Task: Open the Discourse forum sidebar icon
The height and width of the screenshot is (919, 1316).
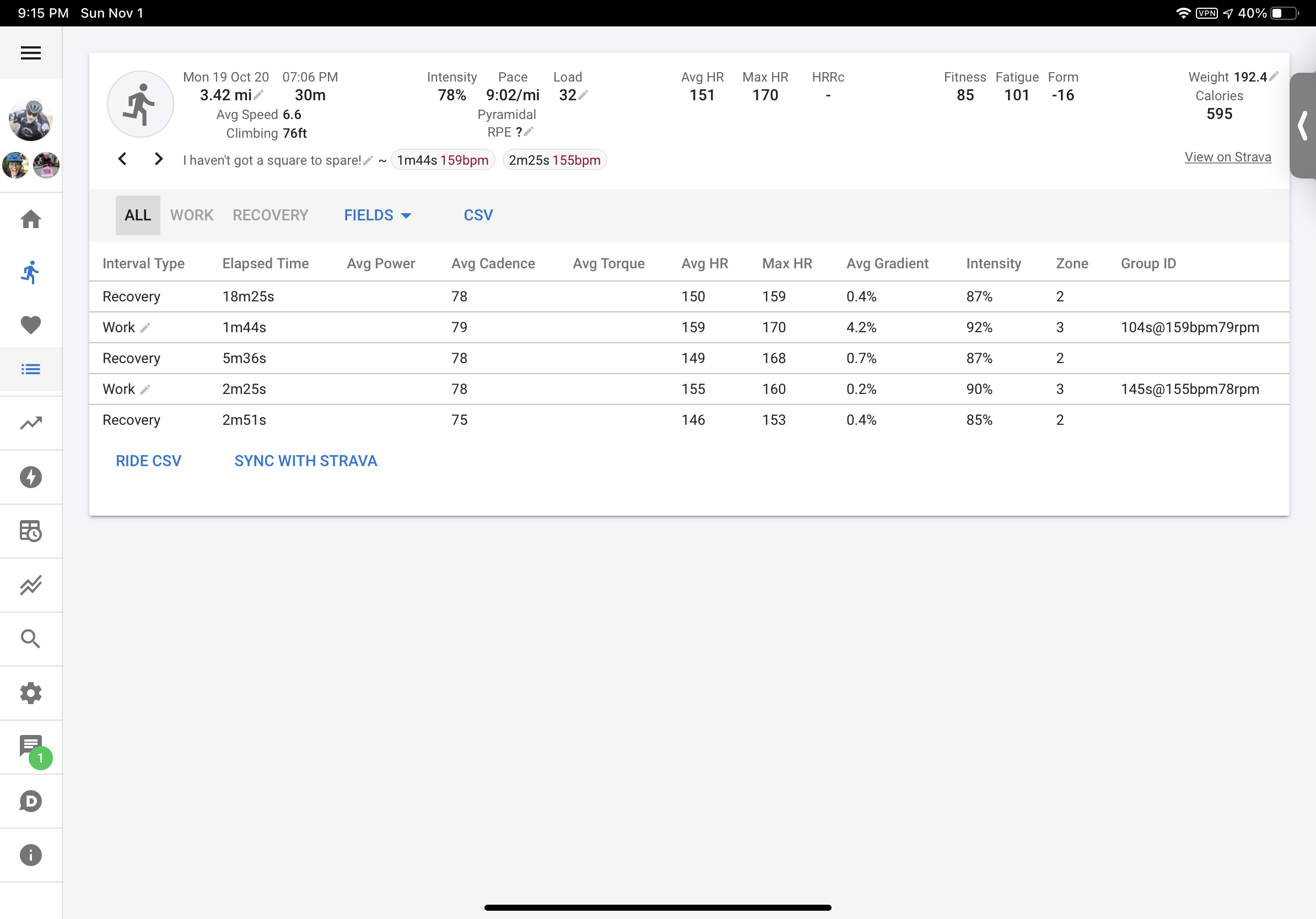Action: [31, 801]
